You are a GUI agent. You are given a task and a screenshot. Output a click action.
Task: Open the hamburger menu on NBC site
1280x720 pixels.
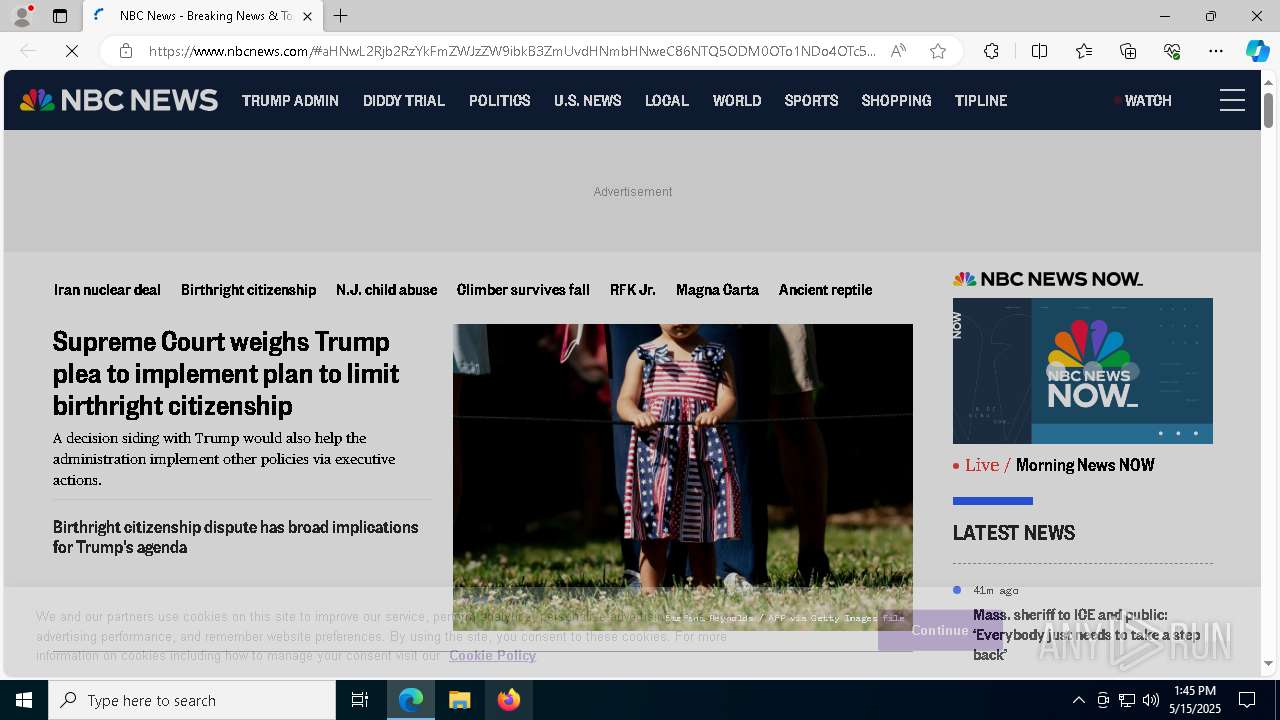[x=1232, y=100]
